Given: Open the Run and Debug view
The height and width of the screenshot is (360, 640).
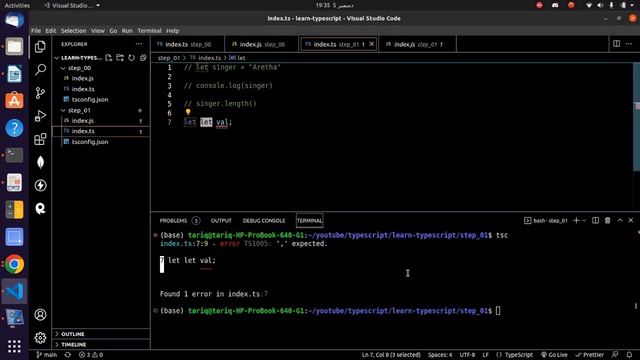Looking at the screenshot, I should click(40, 116).
